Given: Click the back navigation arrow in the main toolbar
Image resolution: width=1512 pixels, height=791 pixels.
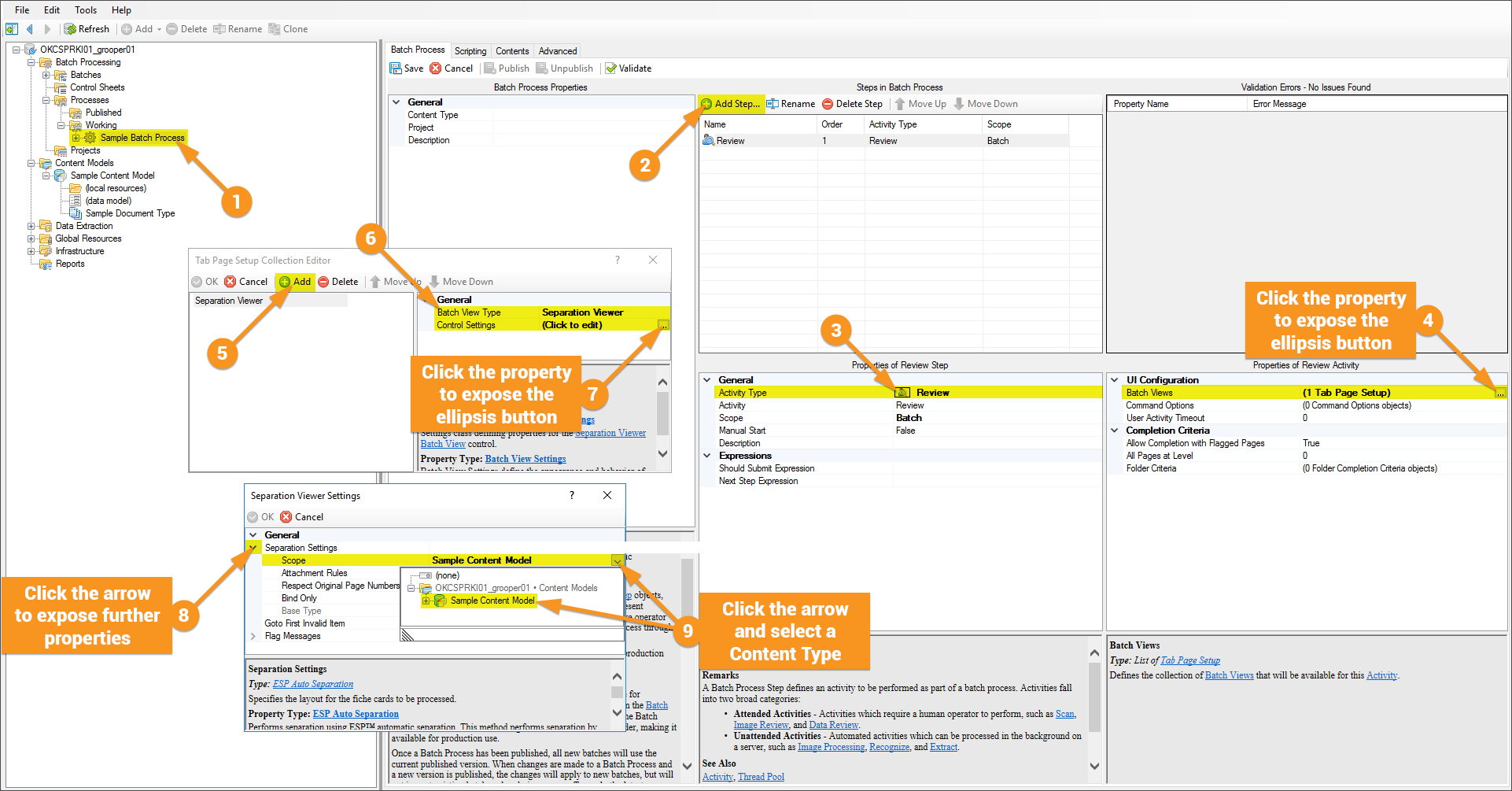Looking at the screenshot, I should [30, 29].
